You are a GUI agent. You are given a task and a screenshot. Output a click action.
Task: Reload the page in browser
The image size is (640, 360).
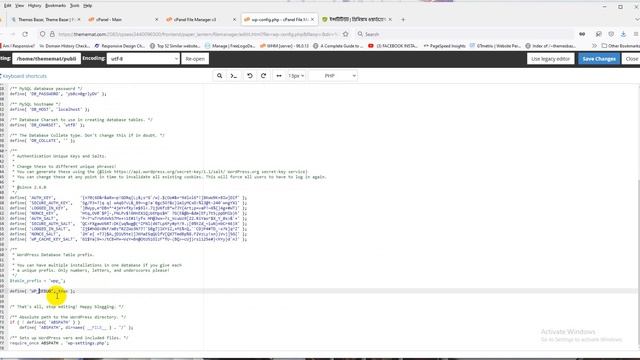coord(25,34)
